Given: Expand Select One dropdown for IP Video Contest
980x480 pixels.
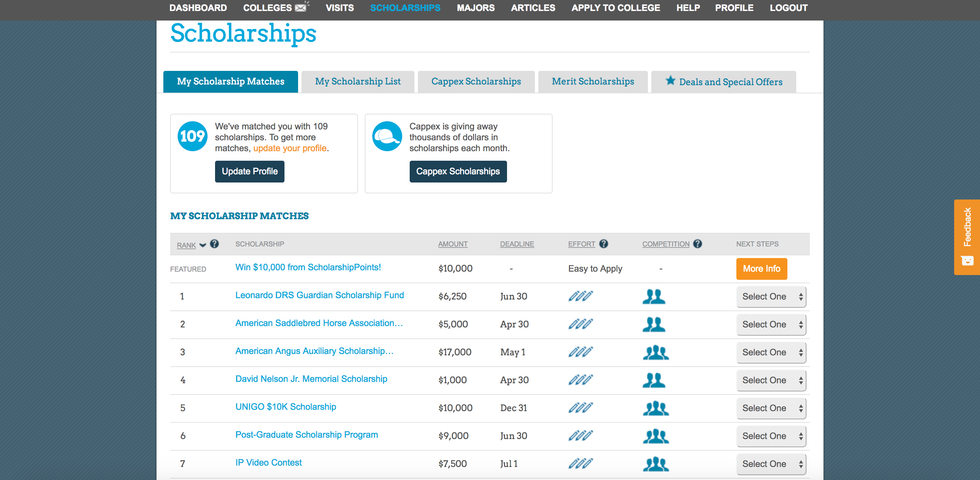Looking at the screenshot, I should click(x=771, y=464).
